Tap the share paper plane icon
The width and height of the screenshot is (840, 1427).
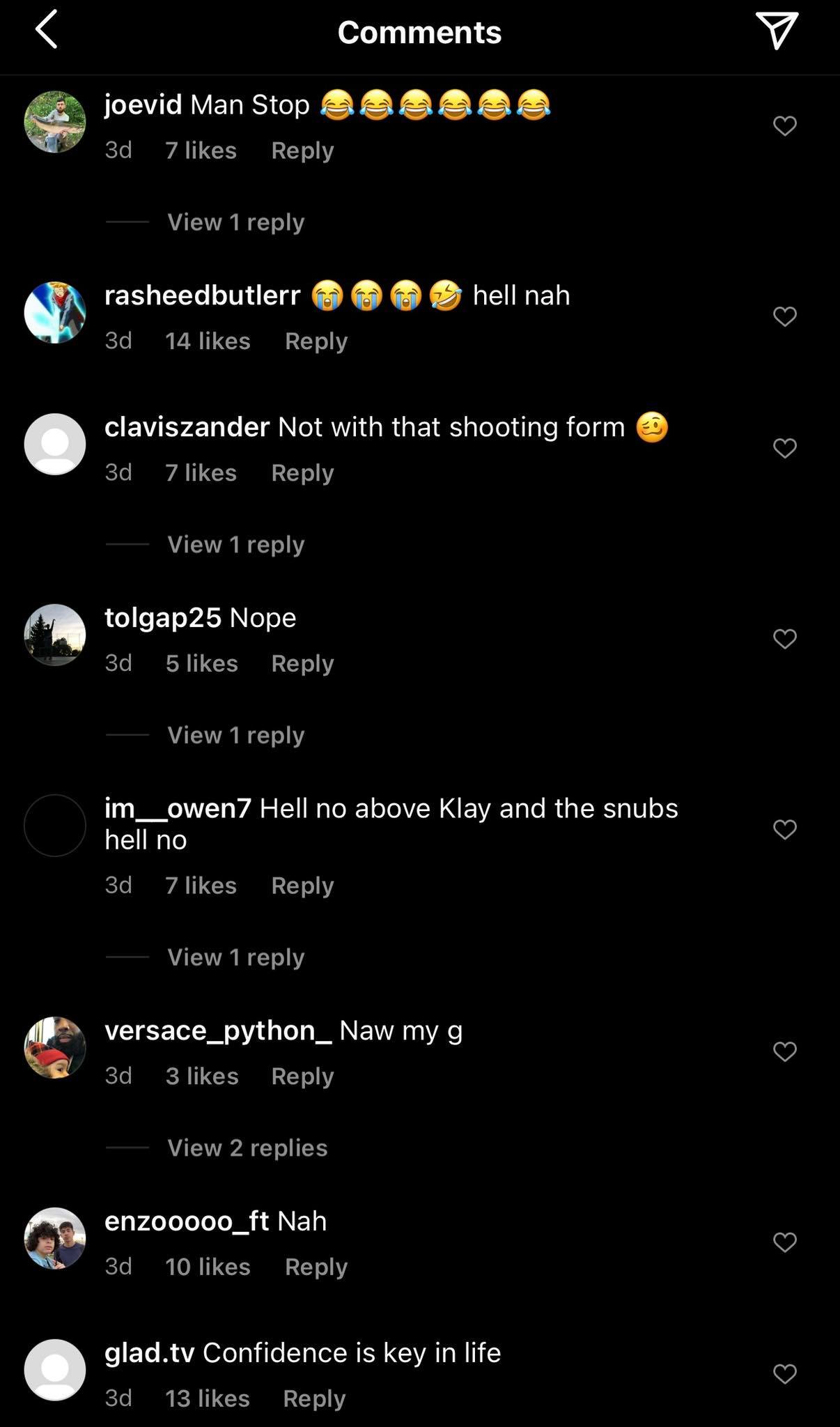[776, 31]
